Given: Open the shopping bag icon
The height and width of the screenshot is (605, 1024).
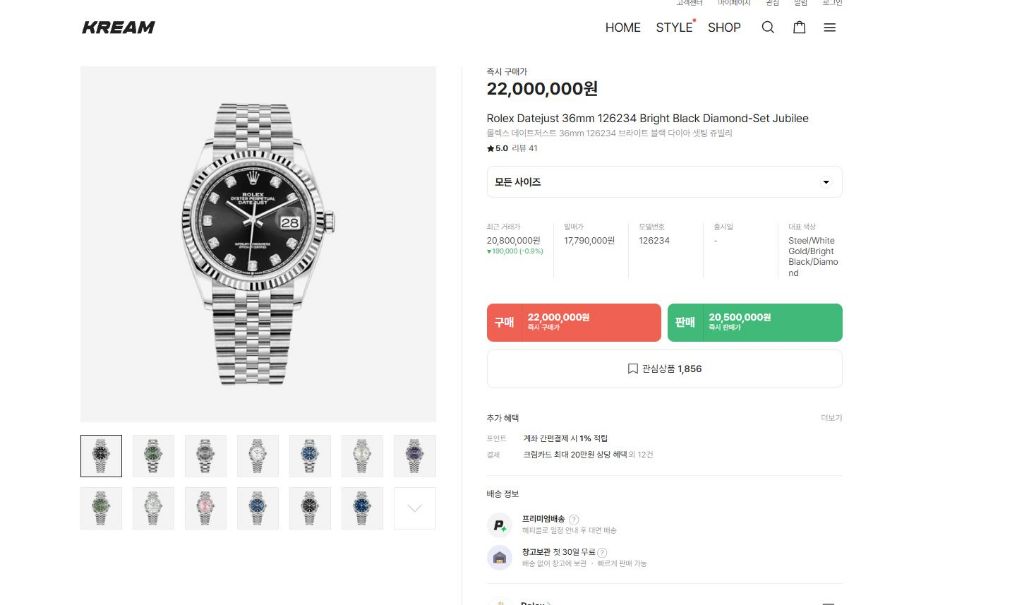Looking at the screenshot, I should [799, 27].
